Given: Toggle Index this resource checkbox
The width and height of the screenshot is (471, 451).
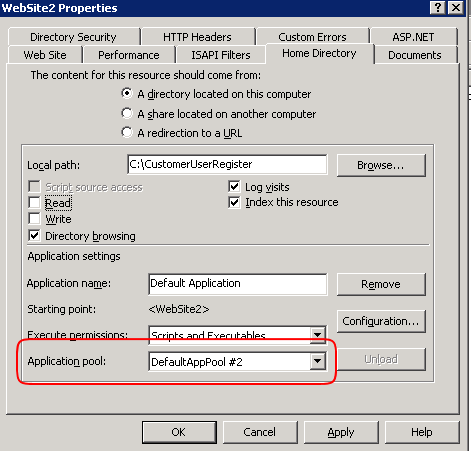Looking at the screenshot, I should tap(234, 202).
